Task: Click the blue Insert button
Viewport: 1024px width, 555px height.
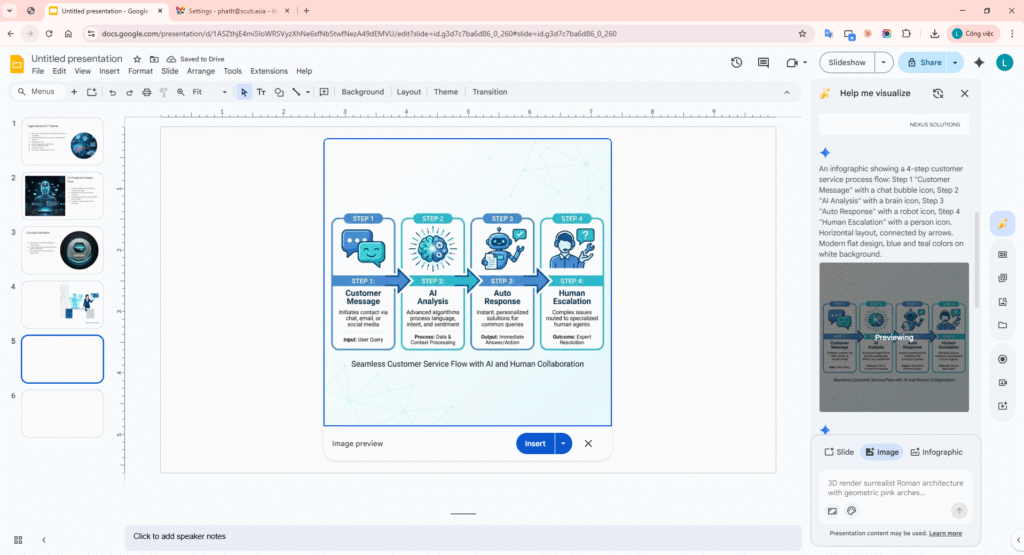Action: coord(535,443)
